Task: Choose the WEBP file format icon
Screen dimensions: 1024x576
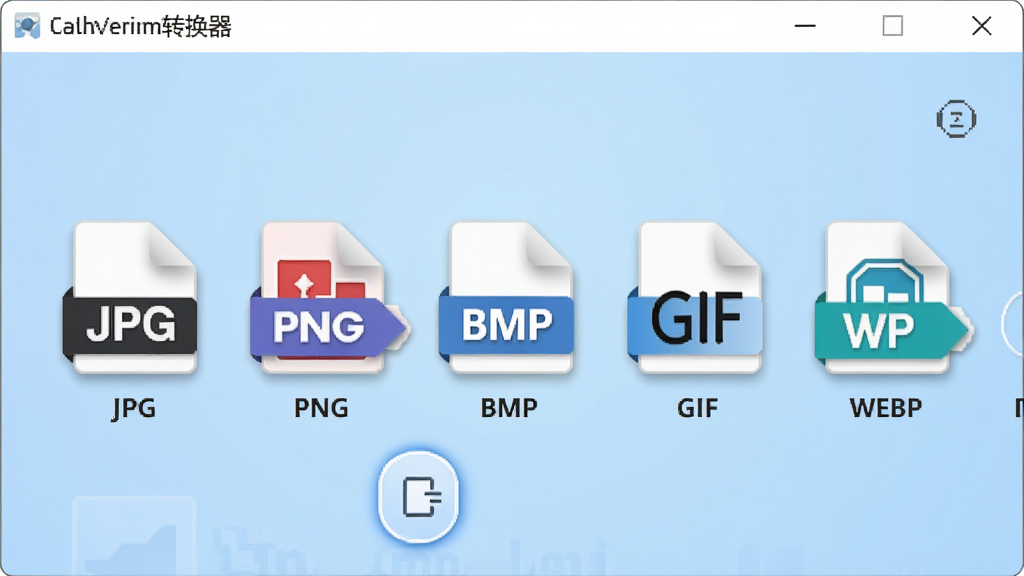Action: pos(893,298)
